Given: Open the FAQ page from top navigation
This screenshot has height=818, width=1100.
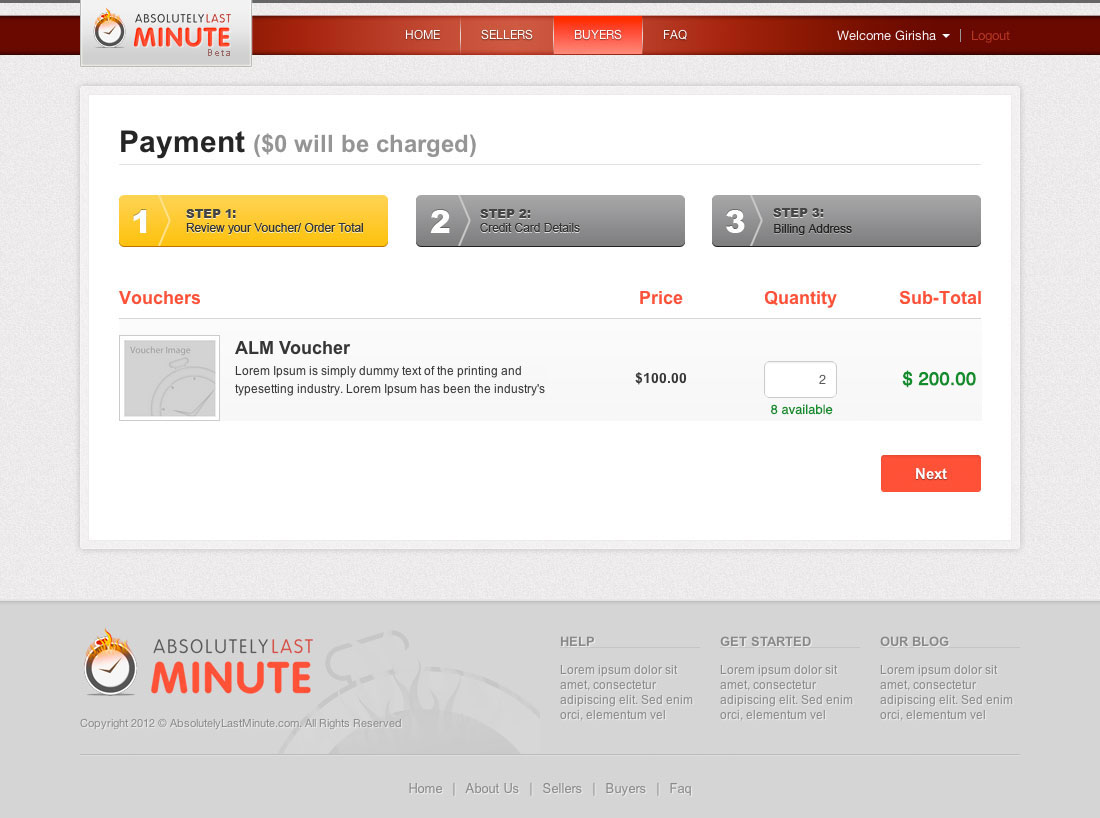Looking at the screenshot, I should (675, 35).
